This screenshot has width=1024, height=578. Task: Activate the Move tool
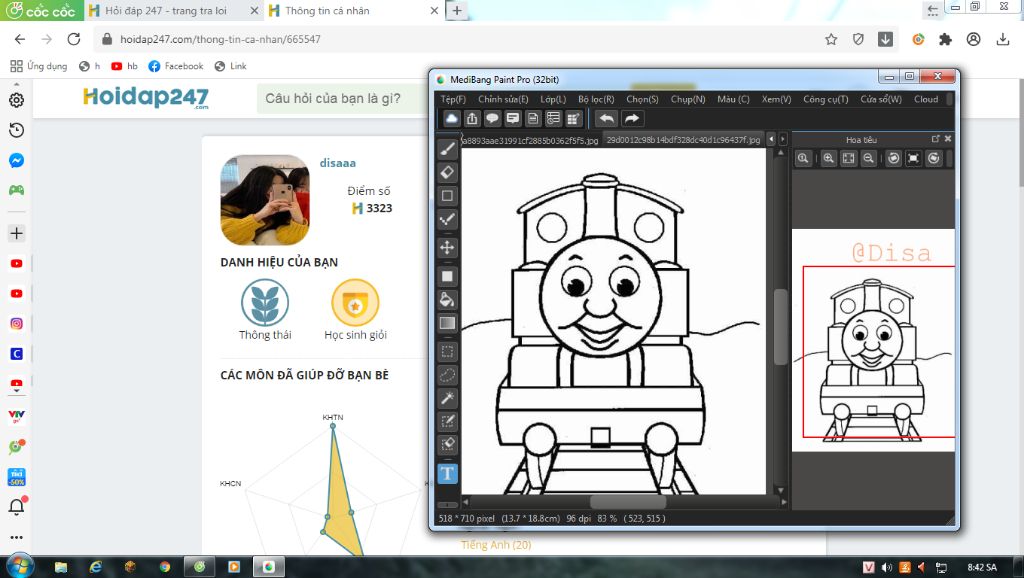[x=447, y=248]
